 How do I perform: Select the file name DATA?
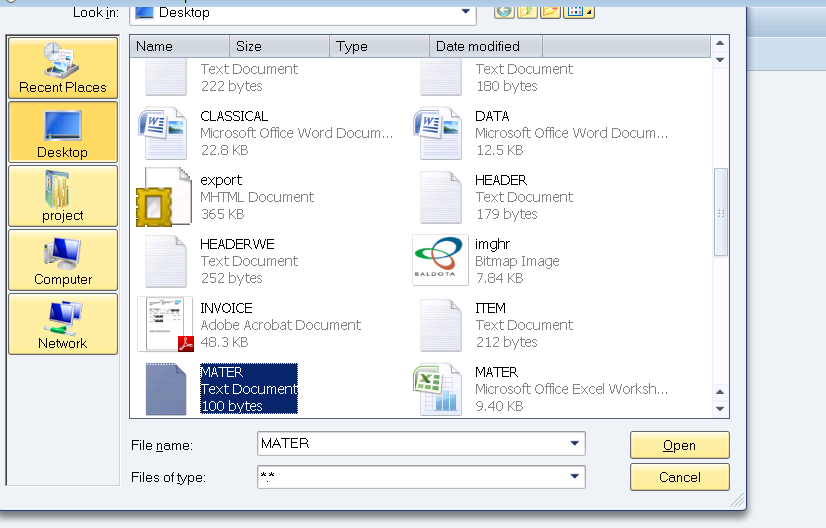click(x=492, y=116)
